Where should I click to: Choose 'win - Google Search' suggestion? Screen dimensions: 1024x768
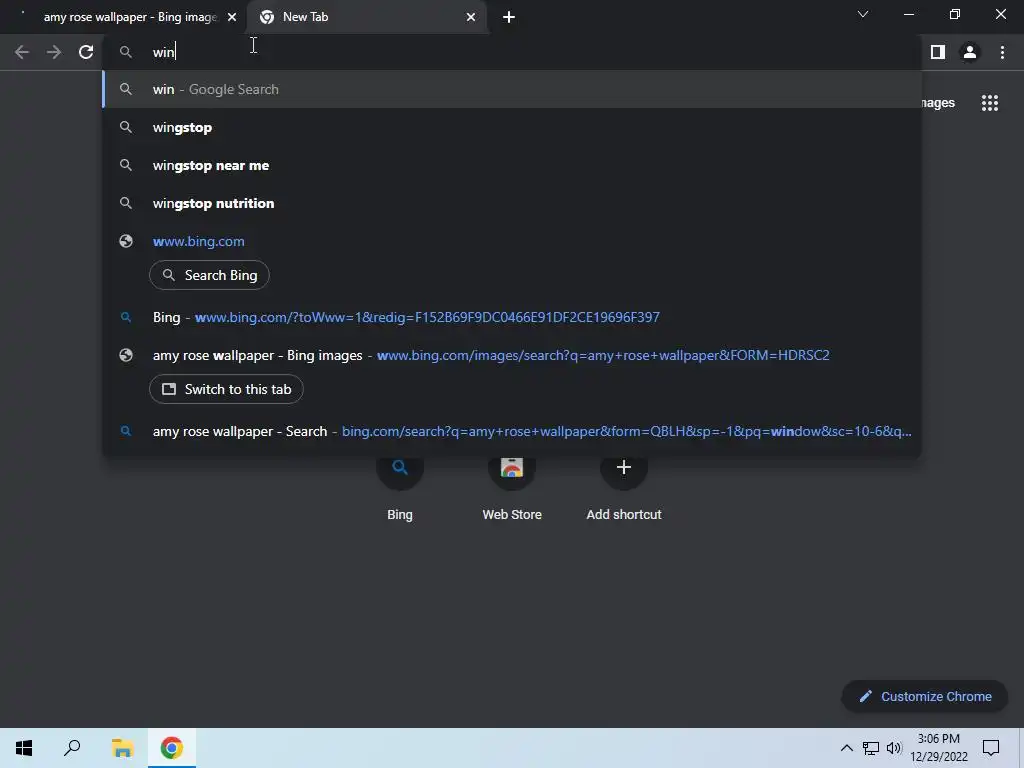tap(512, 89)
